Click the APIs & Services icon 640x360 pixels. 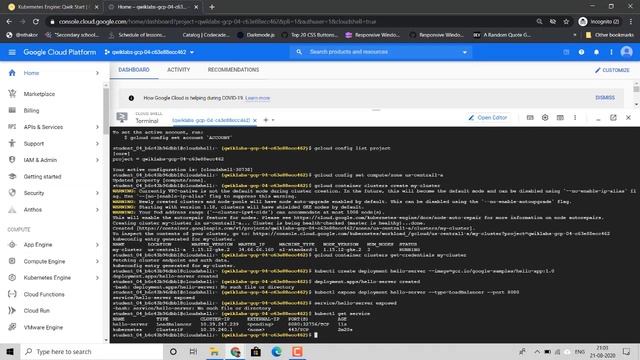[x=12, y=127]
